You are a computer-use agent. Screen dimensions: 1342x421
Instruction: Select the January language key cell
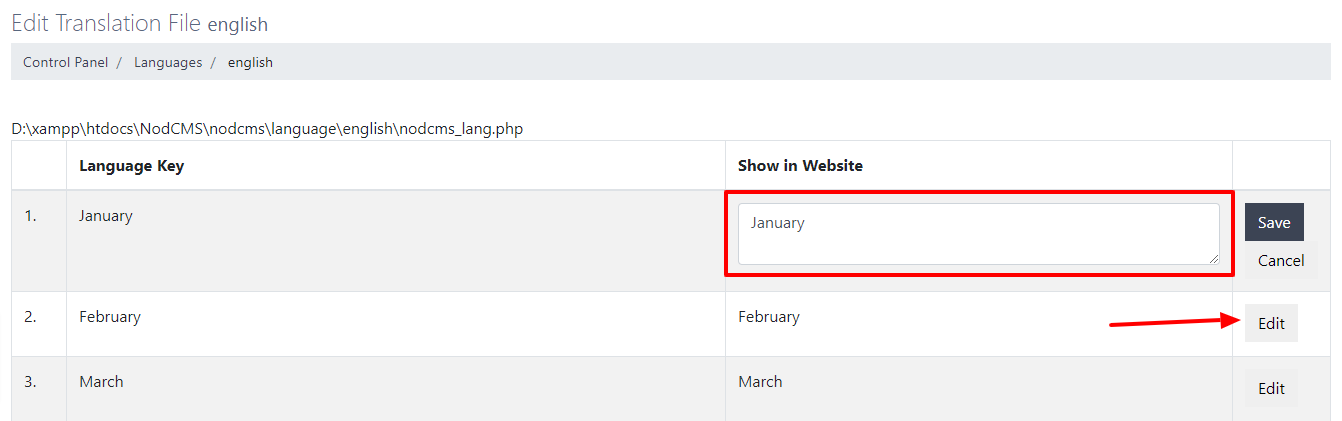(x=106, y=216)
